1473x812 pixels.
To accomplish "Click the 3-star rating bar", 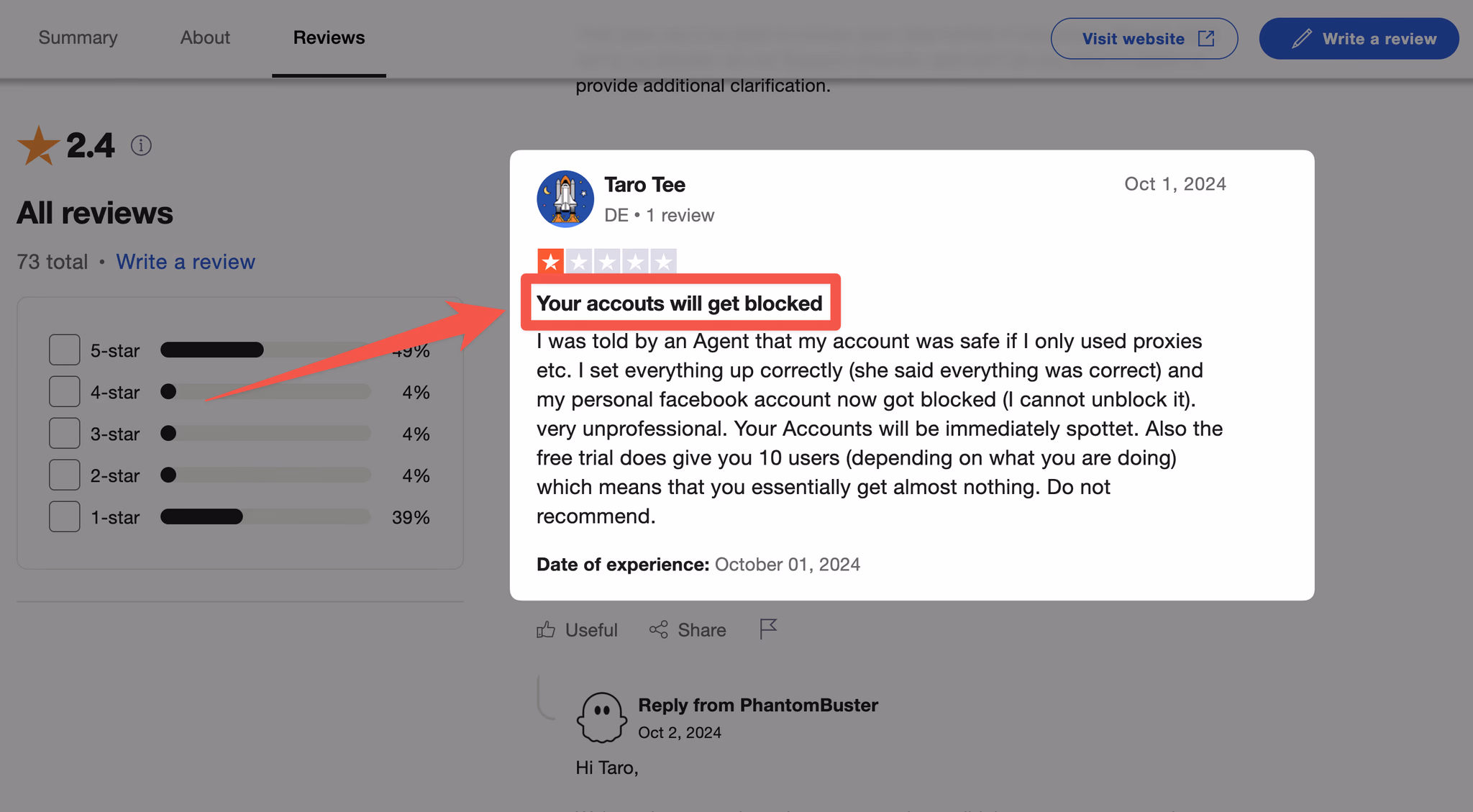I will tap(265, 434).
